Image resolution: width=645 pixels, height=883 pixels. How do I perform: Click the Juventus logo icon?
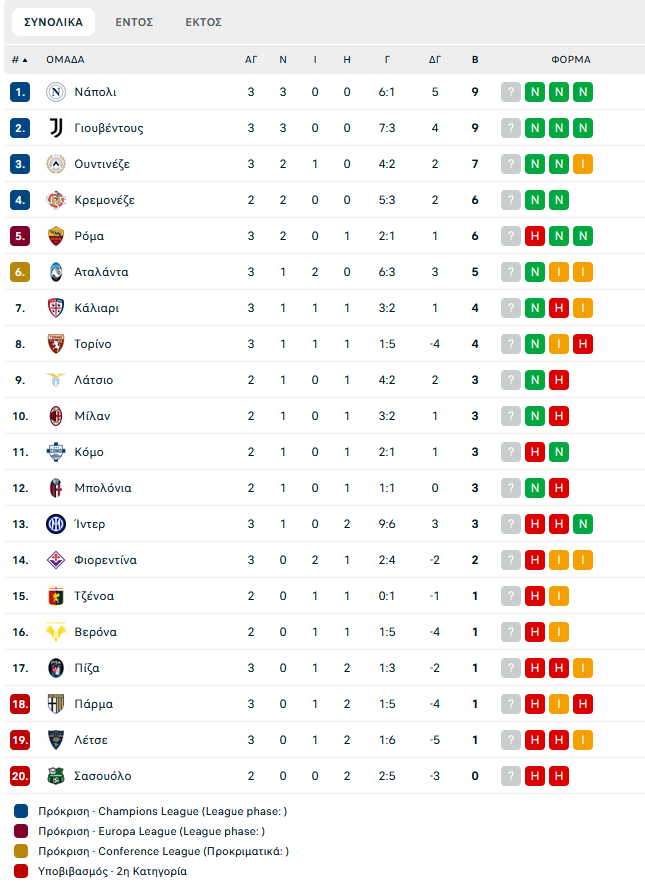coord(56,128)
